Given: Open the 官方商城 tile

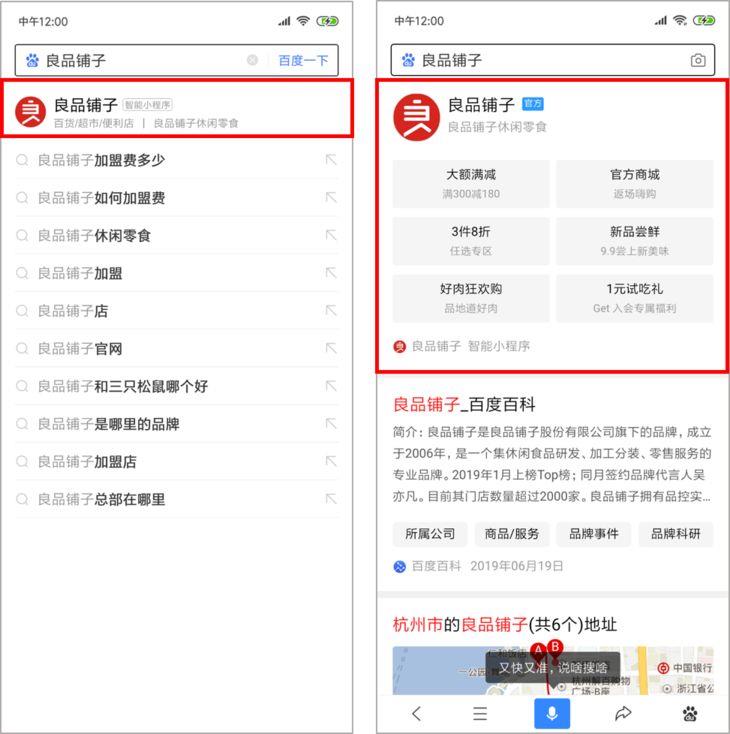Looking at the screenshot, I should point(634,184).
